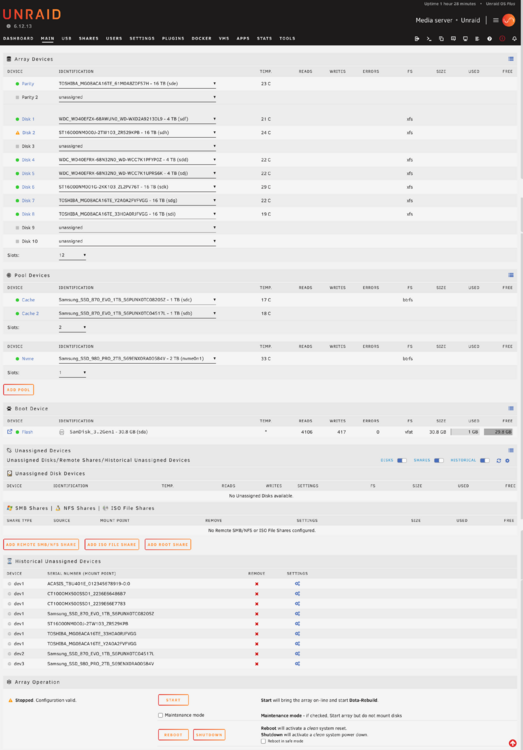Open the Unassigned Devices settings gear
The image size is (523, 750).
508,461
